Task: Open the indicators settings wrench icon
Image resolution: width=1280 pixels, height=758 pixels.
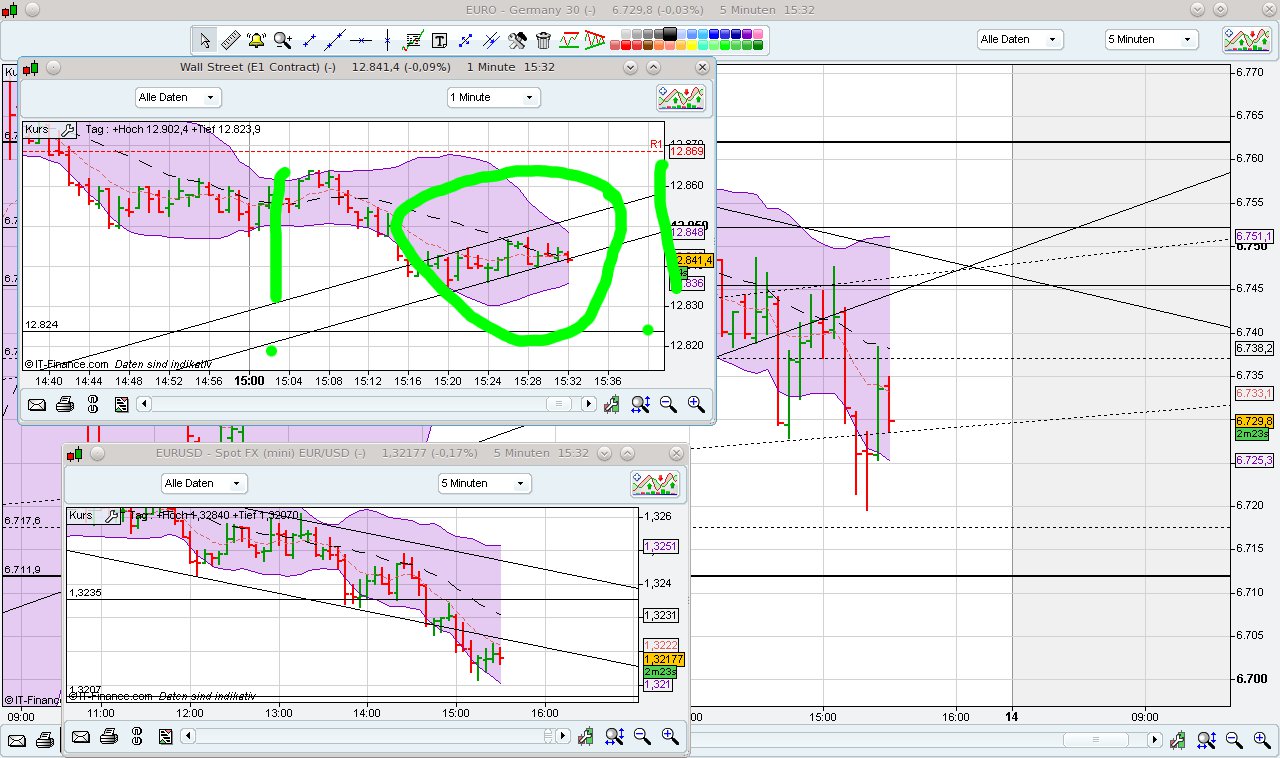Action: point(516,40)
